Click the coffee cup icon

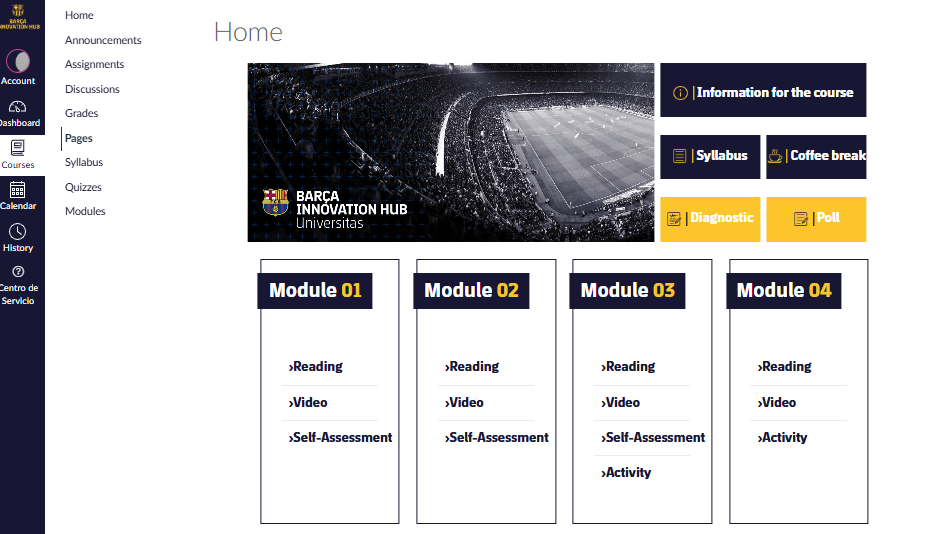pos(775,156)
